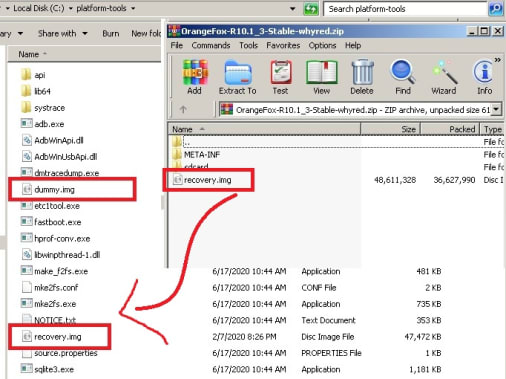Click the Delete trash icon in WinRAR
This screenshot has height=379, width=506.
coord(362,77)
